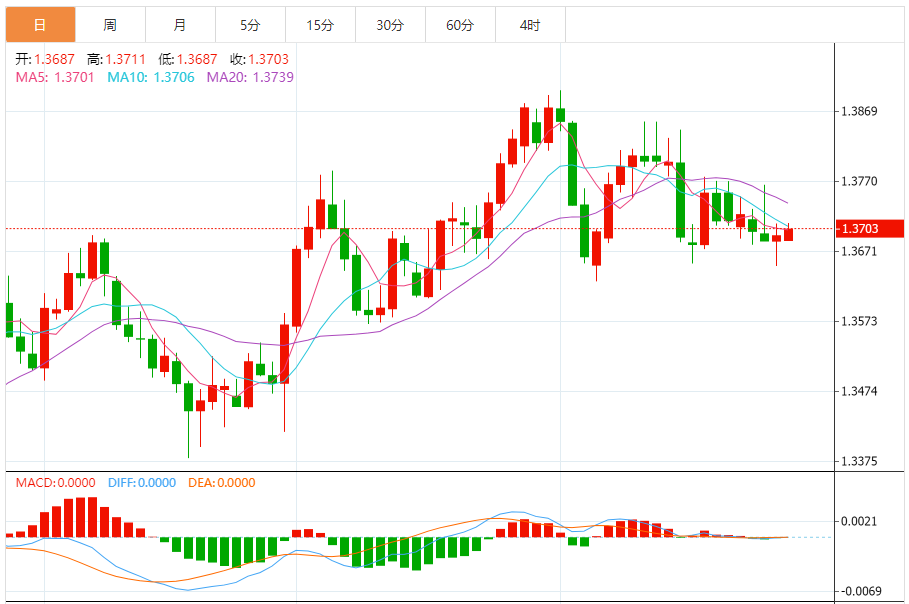
Task: Click the red 1.3703 current price tag
Action: (869, 228)
